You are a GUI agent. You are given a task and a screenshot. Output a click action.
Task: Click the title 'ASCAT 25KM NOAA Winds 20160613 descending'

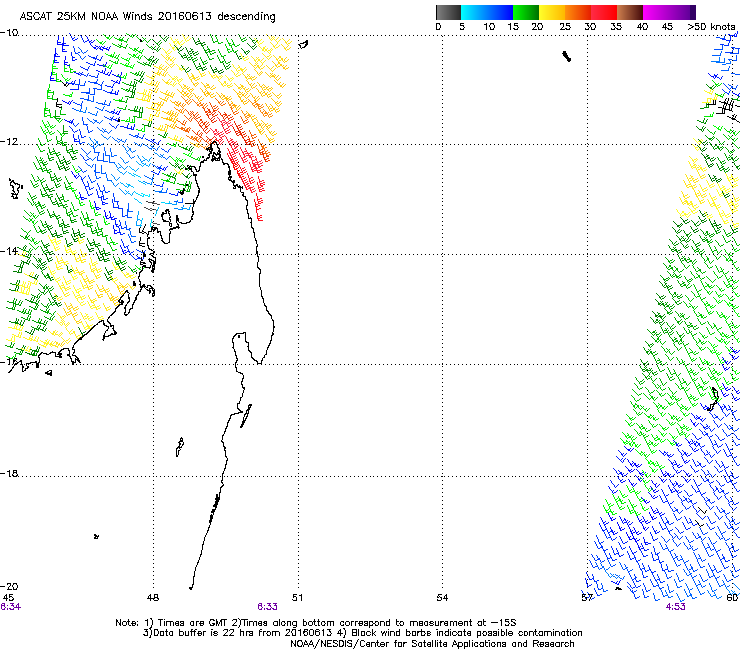[147, 16]
